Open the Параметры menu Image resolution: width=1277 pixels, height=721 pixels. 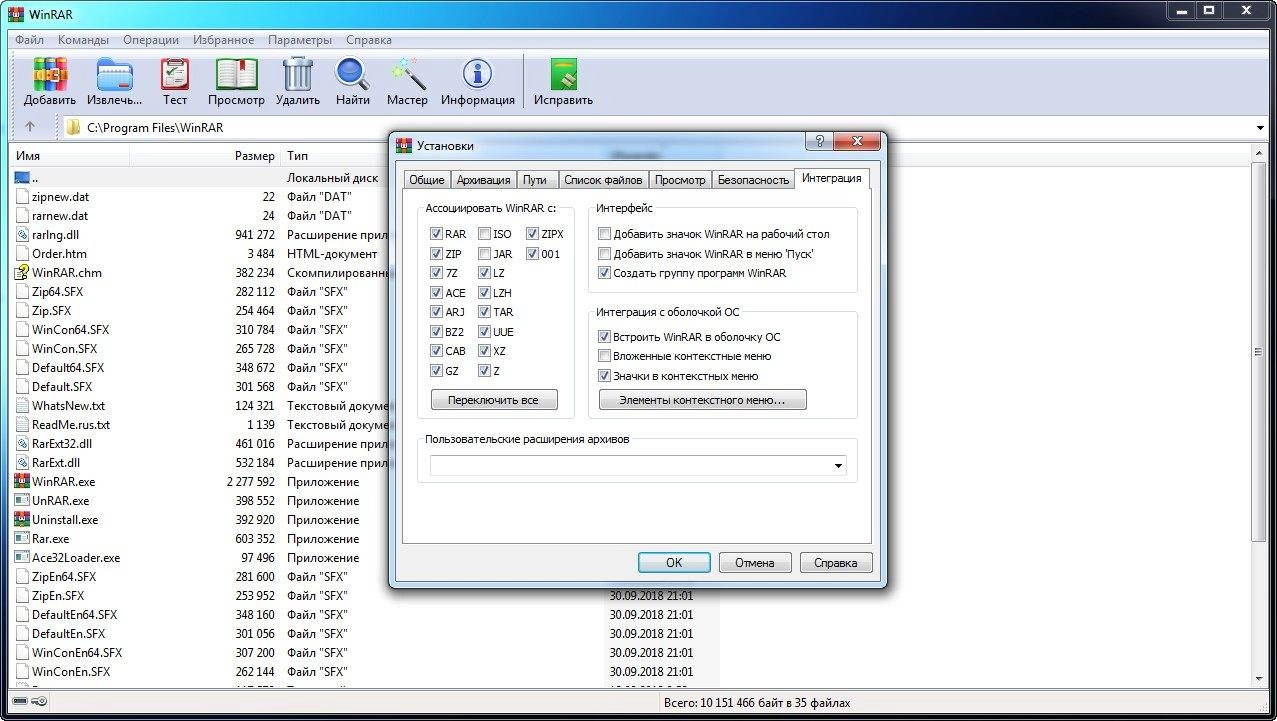299,40
